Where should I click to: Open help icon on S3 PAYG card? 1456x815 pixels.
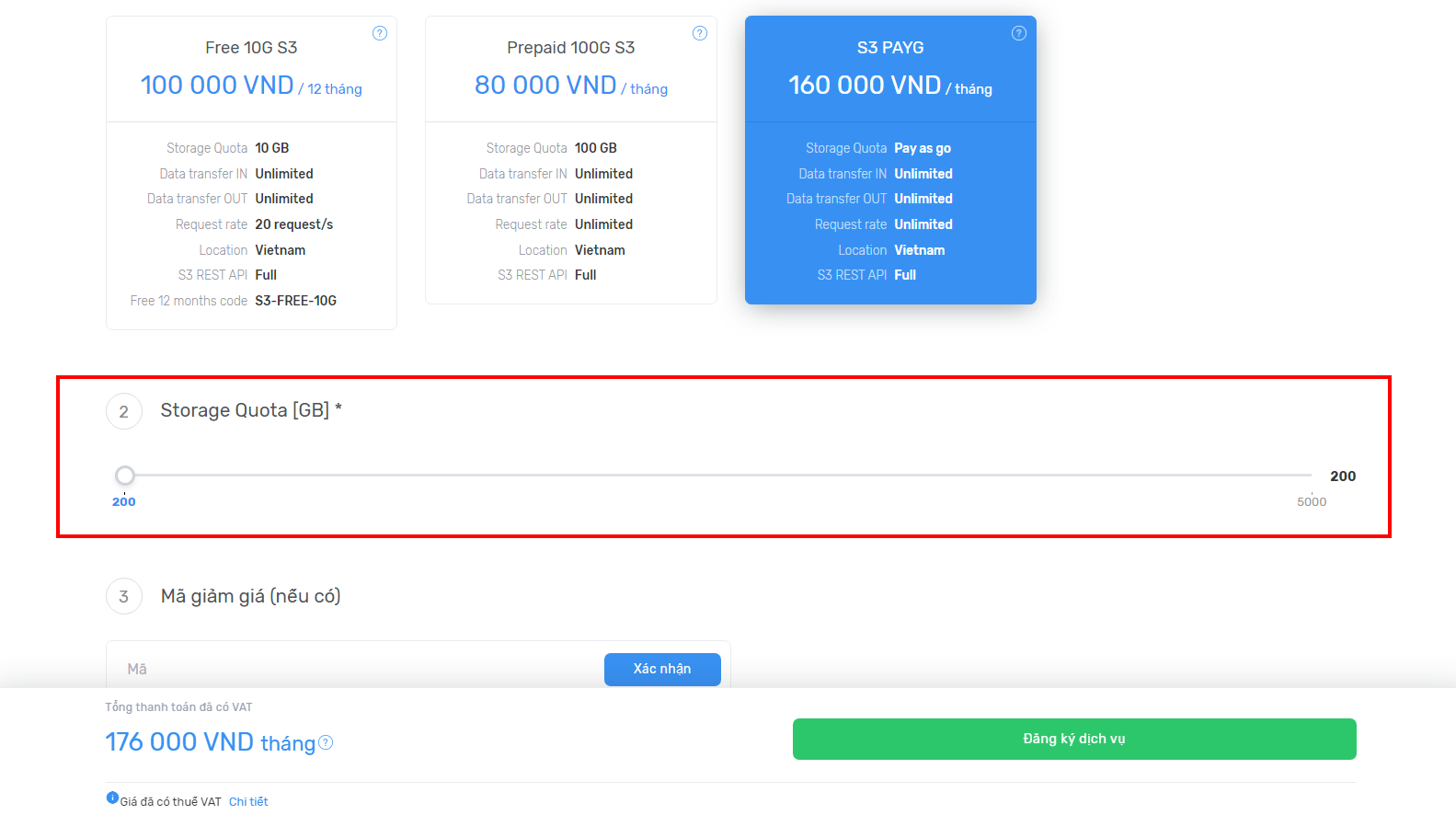(x=1018, y=33)
